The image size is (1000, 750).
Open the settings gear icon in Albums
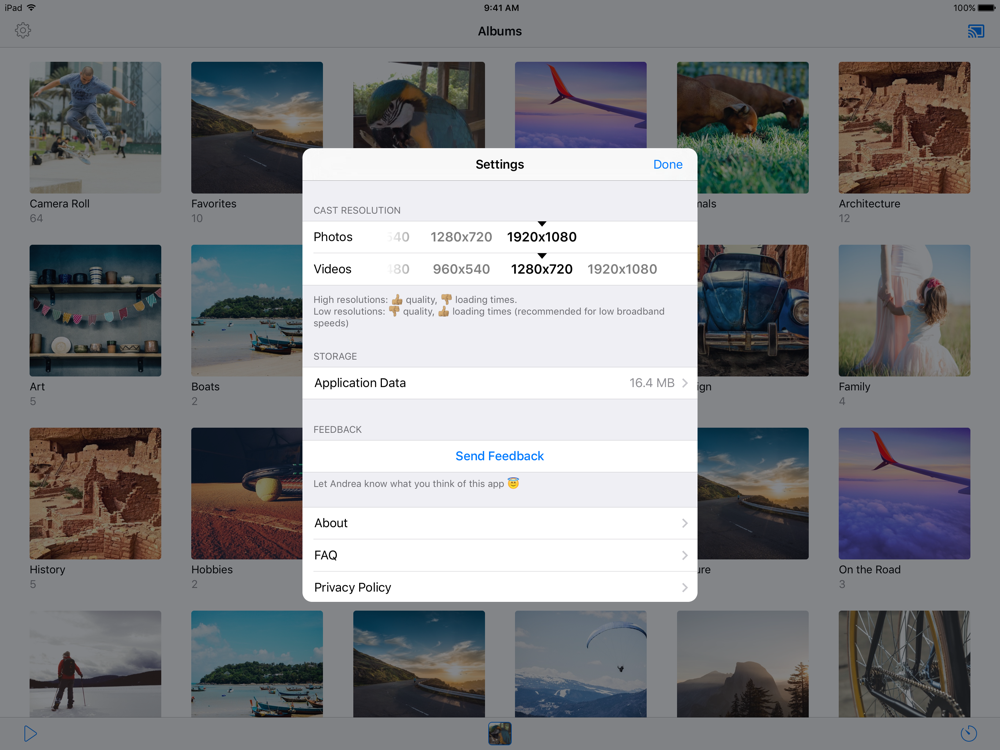pyautogui.click(x=23, y=31)
